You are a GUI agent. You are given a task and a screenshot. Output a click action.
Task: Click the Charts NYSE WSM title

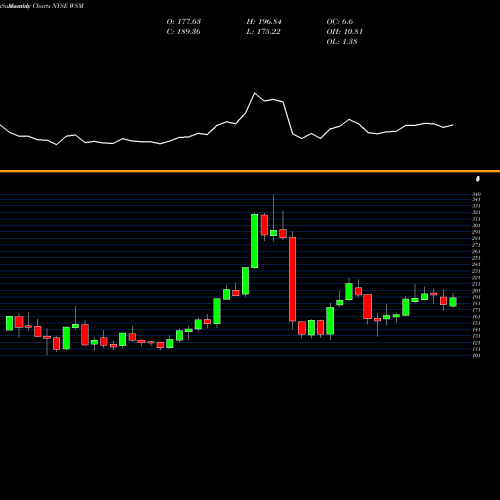point(58,6)
